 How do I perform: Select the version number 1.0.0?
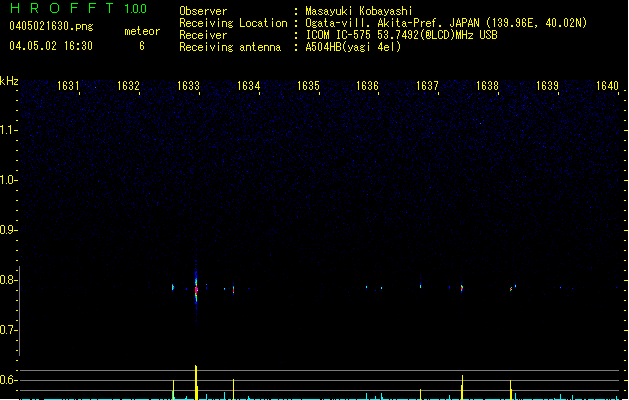click(135, 9)
